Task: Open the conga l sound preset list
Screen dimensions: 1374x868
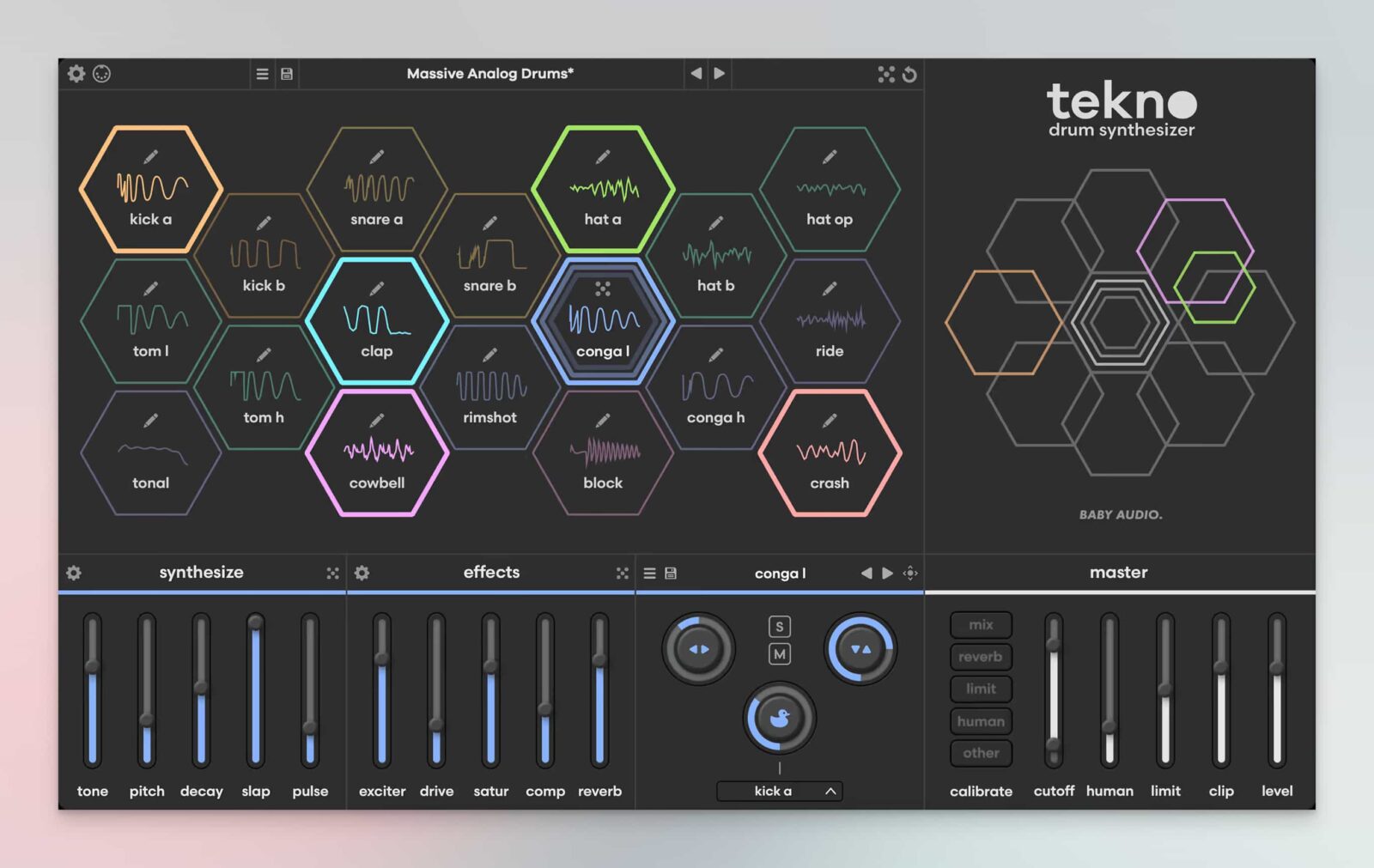Action: (649, 573)
